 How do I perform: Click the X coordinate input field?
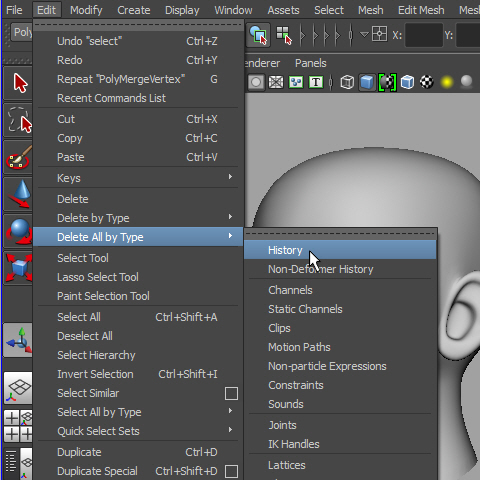click(x=424, y=35)
